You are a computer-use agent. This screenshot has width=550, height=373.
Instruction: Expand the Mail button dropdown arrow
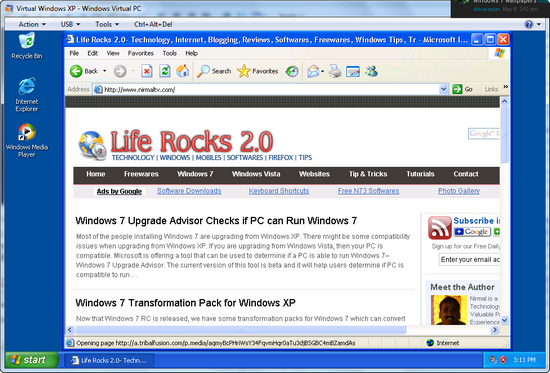(x=322, y=71)
